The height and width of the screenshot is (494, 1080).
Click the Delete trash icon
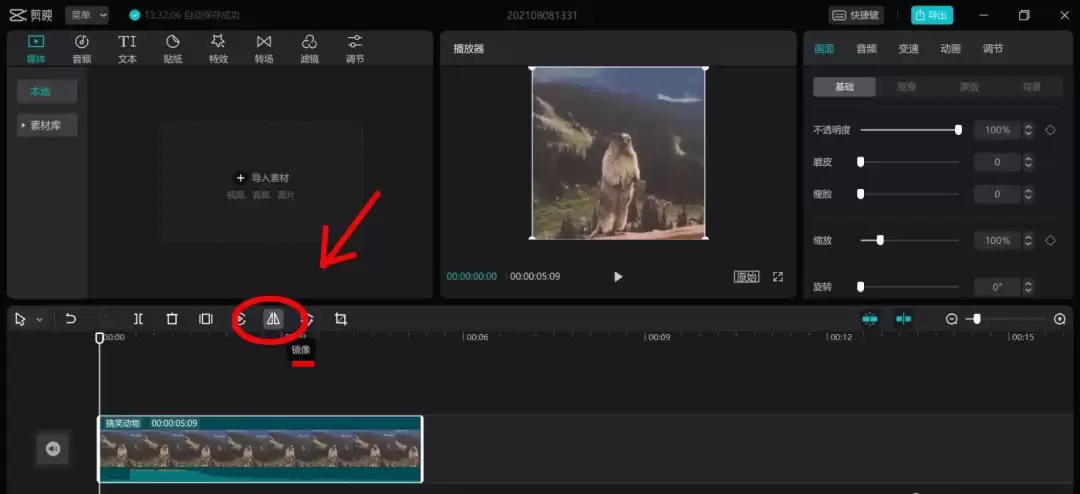172,319
